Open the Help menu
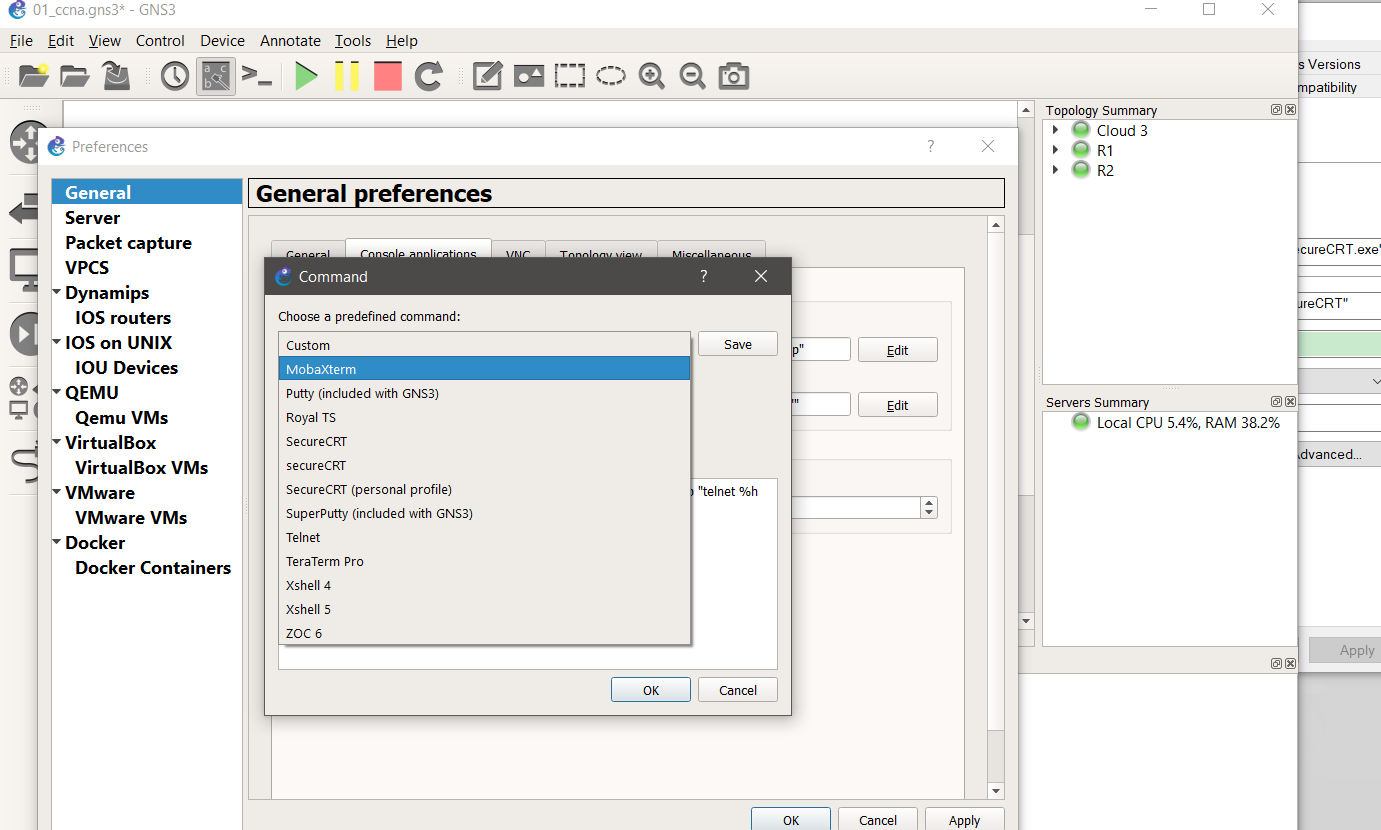The width and height of the screenshot is (1381, 830). click(402, 41)
